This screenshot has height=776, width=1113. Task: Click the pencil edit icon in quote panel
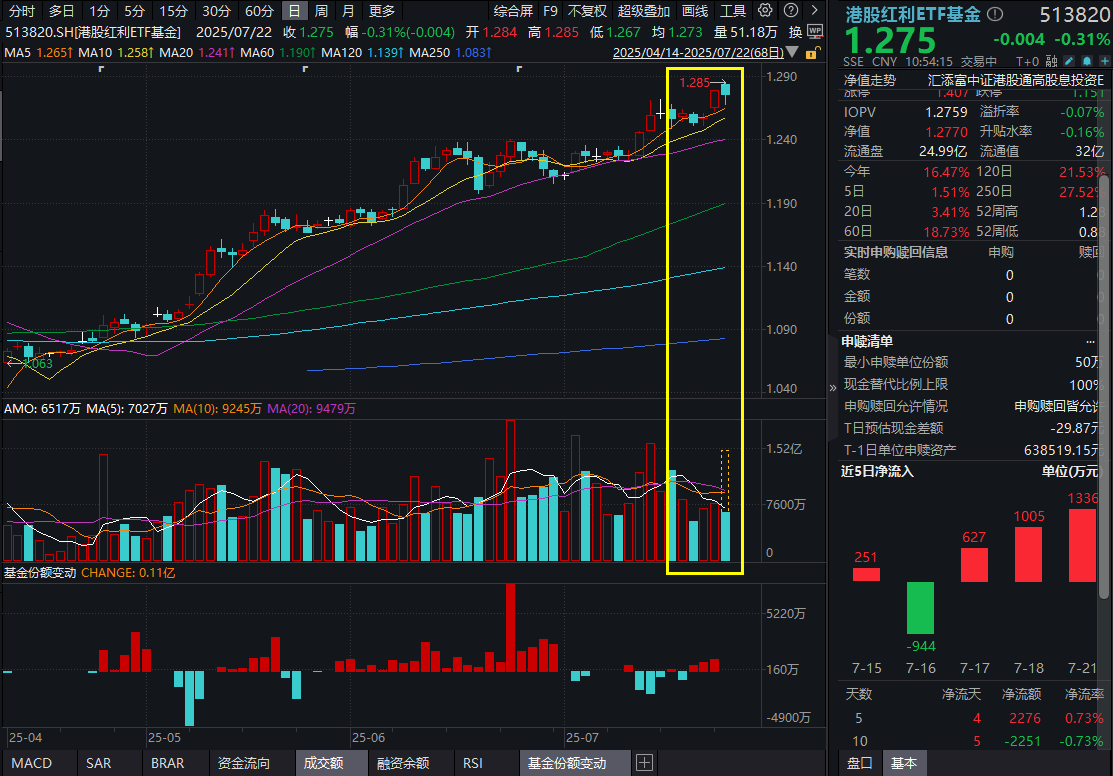click(x=1068, y=61)
